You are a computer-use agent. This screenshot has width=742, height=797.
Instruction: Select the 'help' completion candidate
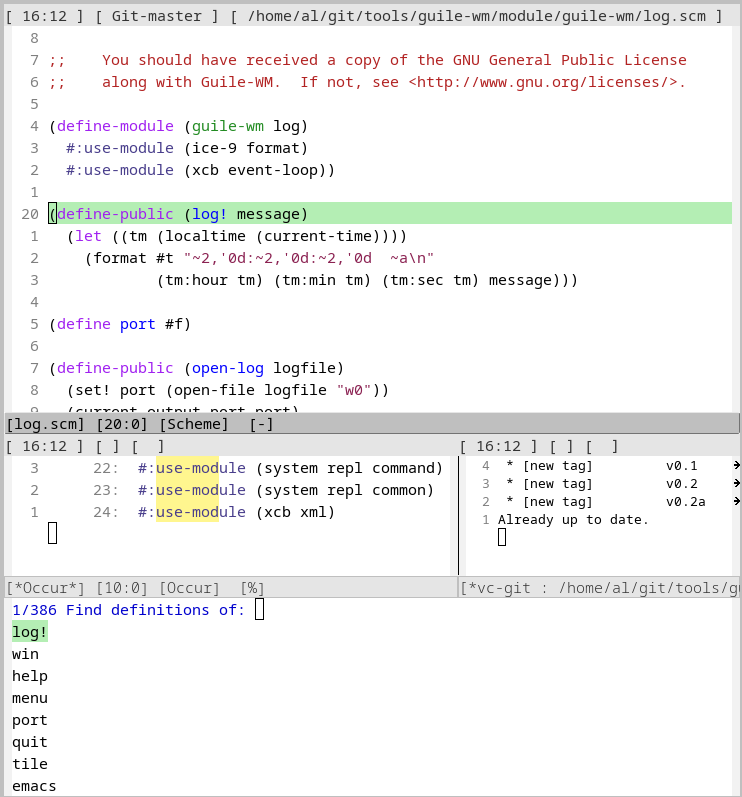(x=29, y=676)
